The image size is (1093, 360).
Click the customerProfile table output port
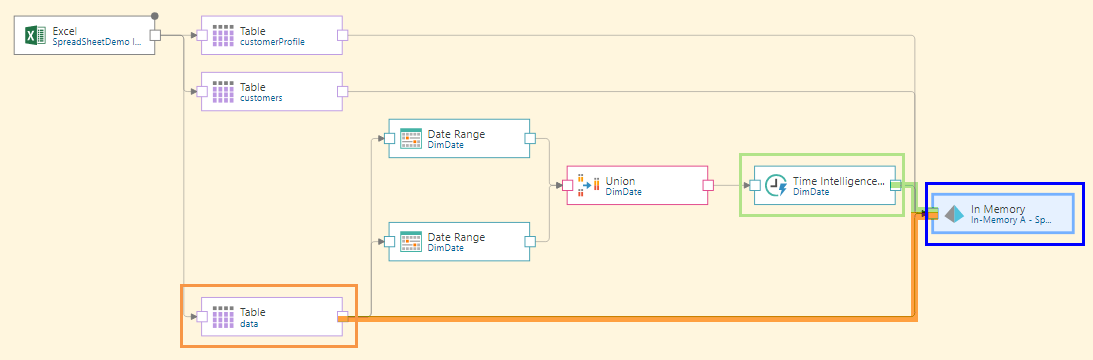[x=342, y=35]
